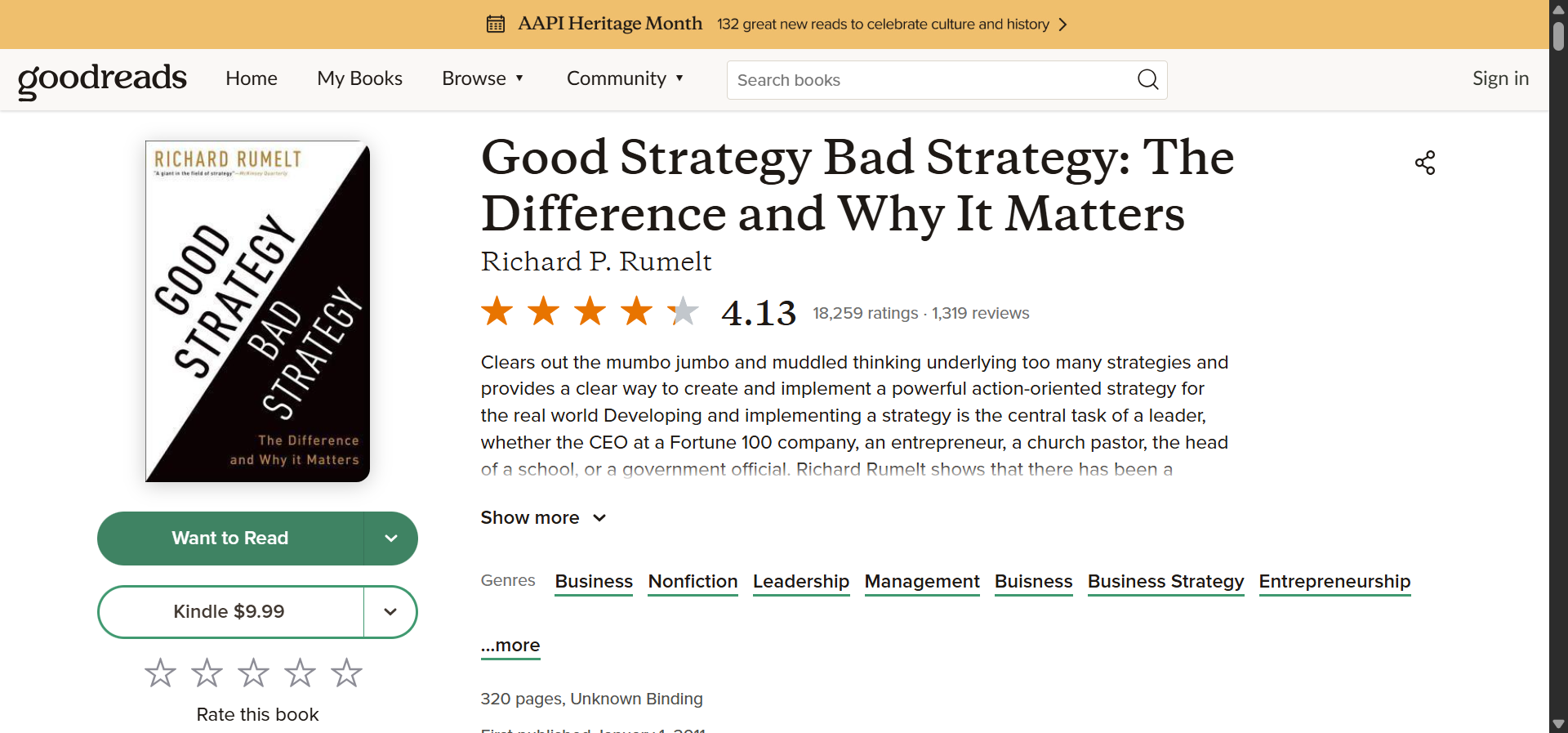The width and height of the screenshot is (1568, 733).
Task: Click the Sign in link
Action: [x=1500, y=78]
